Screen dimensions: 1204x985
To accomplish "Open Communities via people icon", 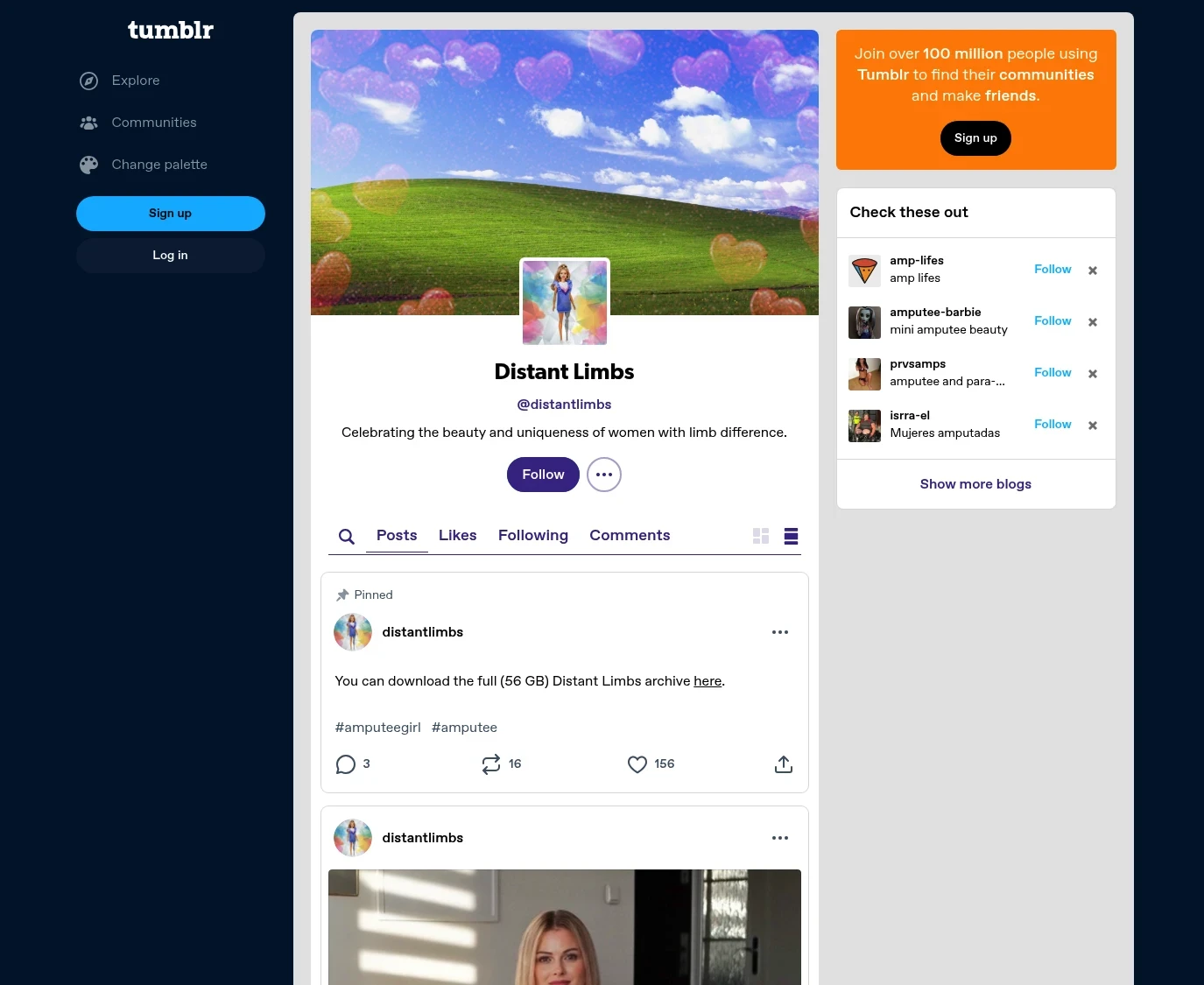I will pos(89,123).
